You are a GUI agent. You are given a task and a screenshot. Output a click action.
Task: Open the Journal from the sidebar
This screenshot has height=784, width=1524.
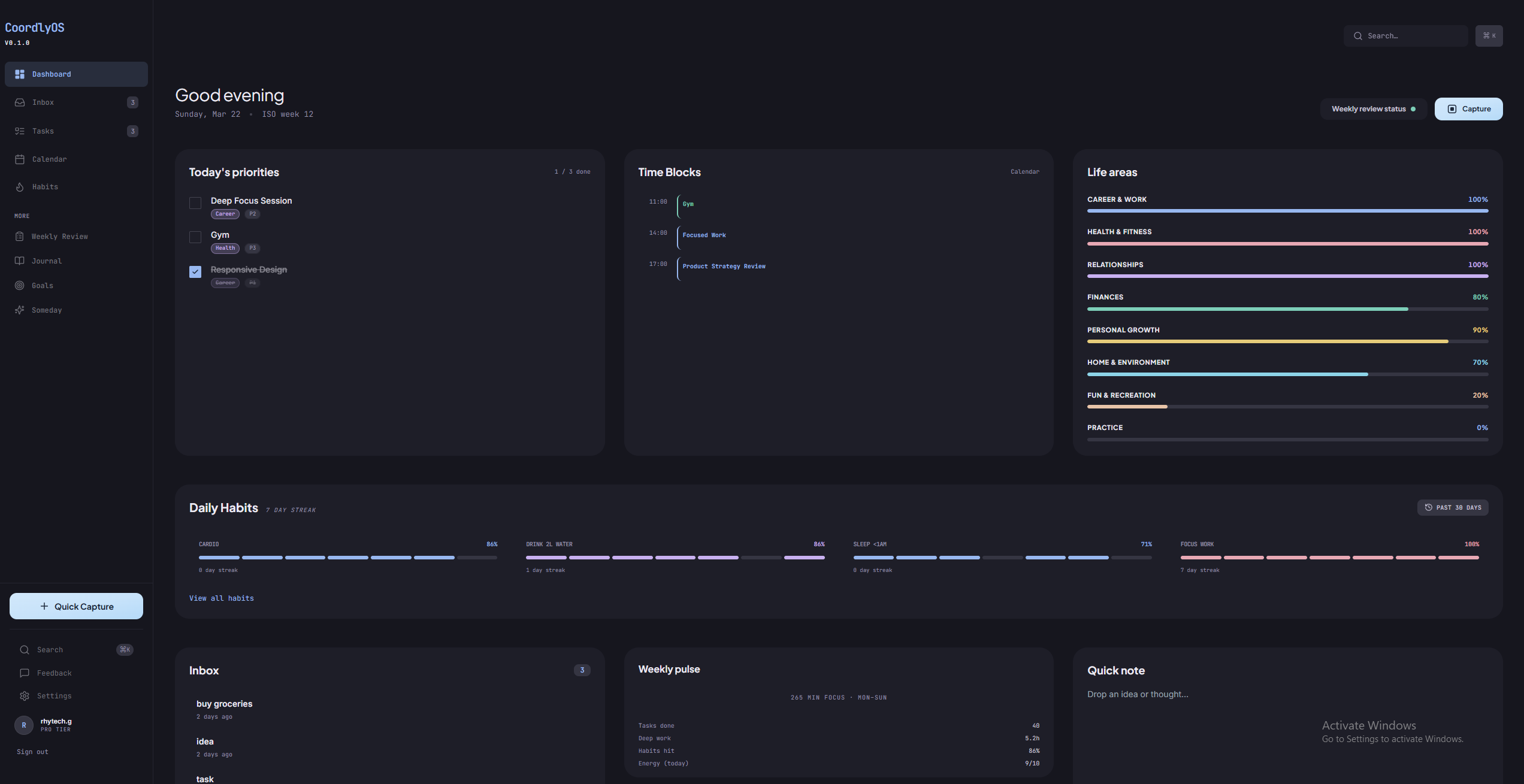[47, 261]
